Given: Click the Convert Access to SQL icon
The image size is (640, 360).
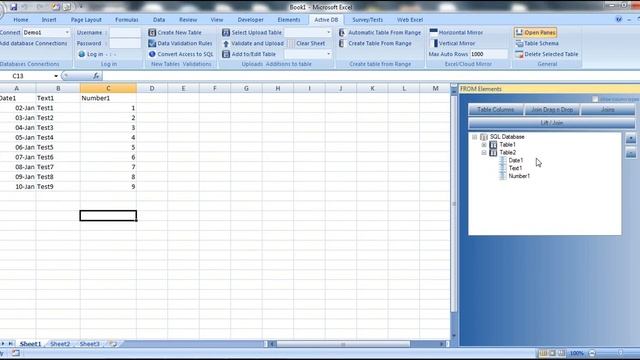Looking at the screenshot, I should tap(152, 54).
